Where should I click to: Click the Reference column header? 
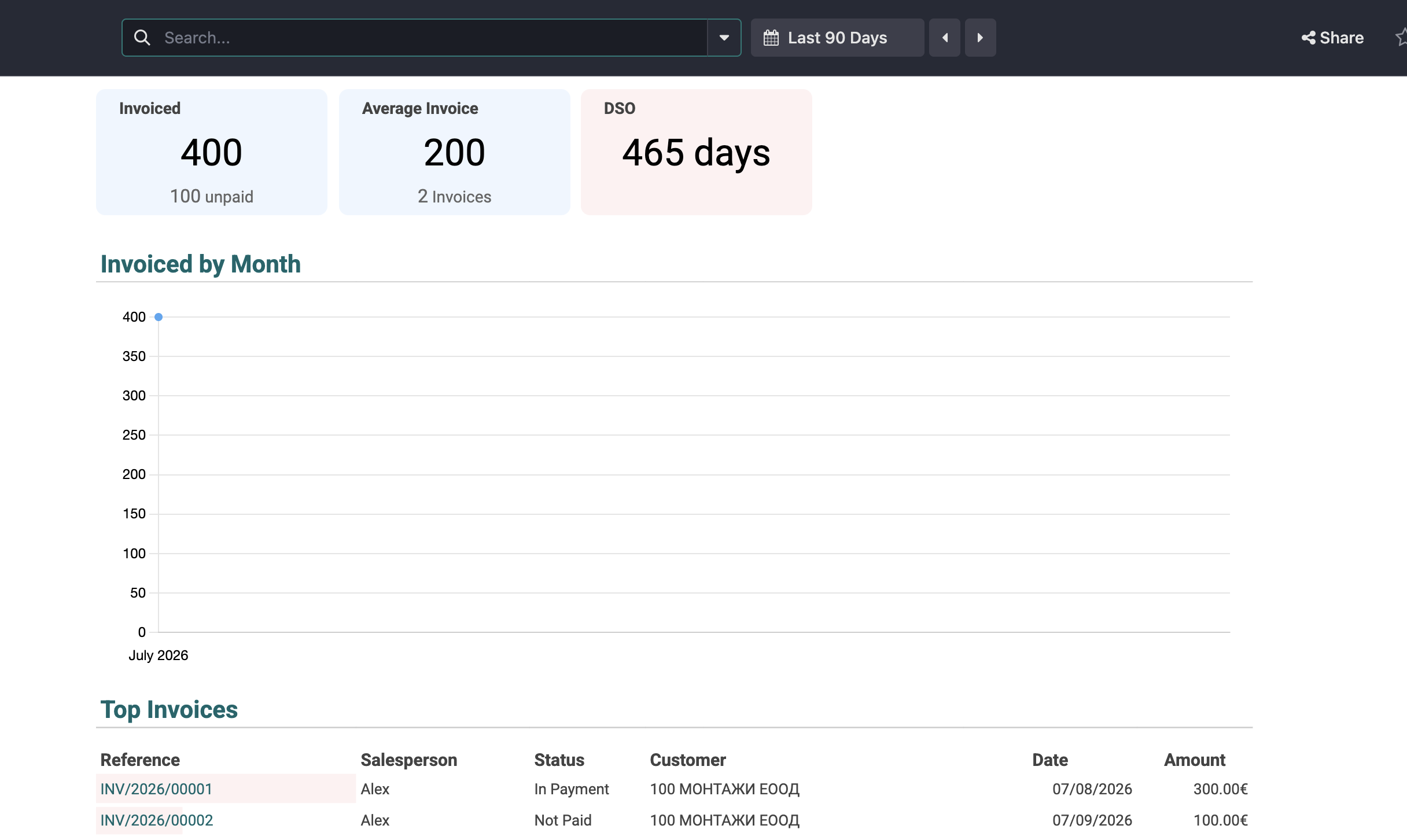[140, 760]
